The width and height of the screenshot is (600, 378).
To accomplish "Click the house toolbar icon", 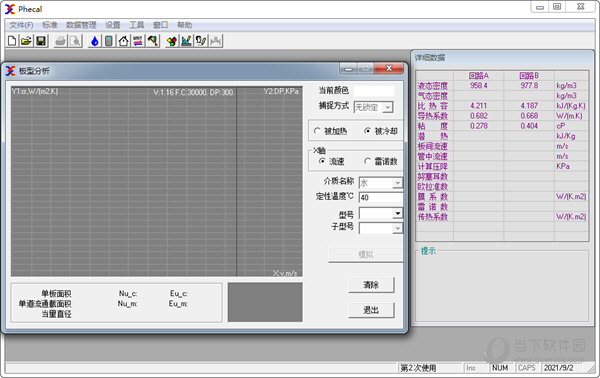I will [x=123, y=41].
